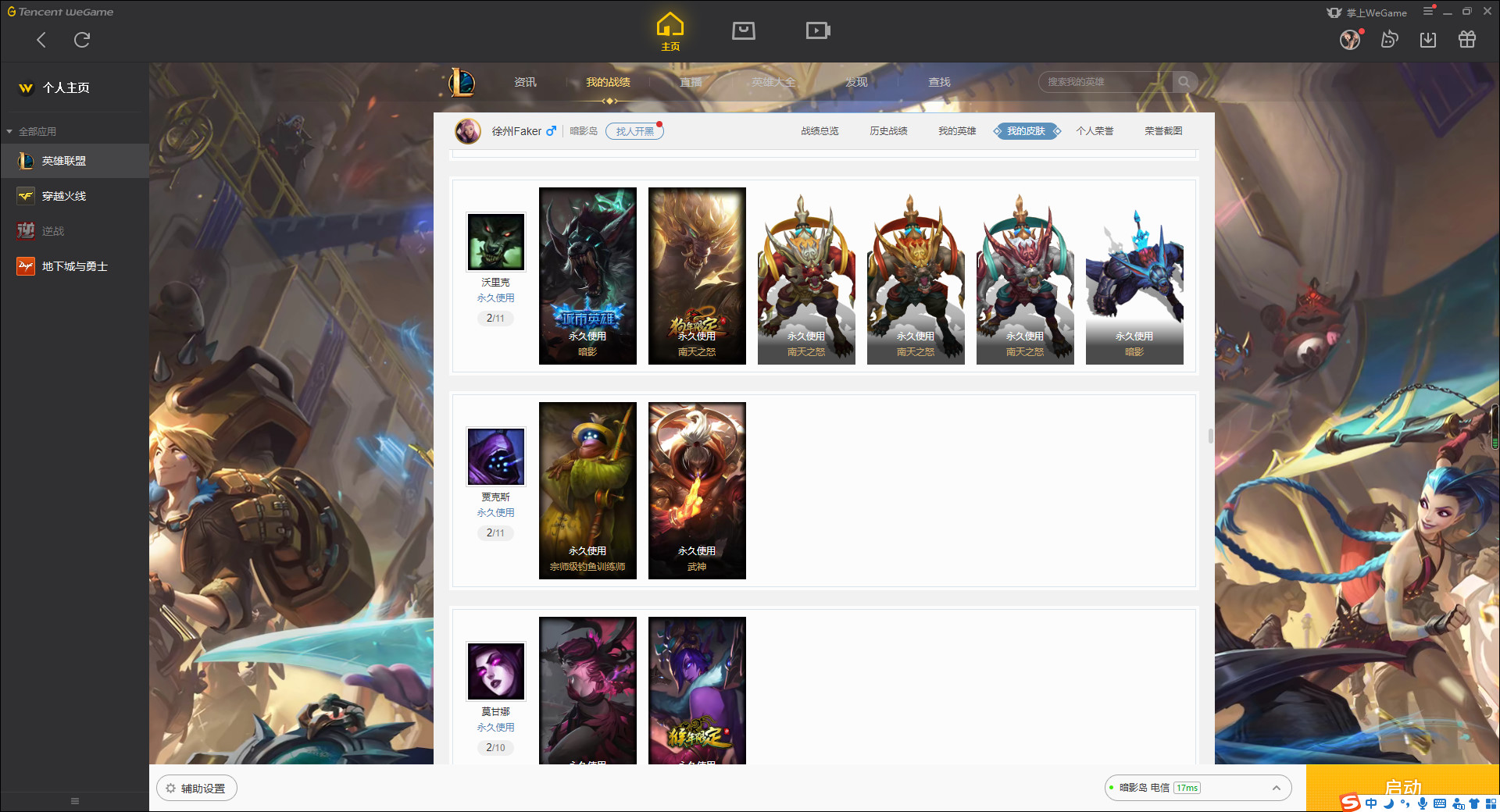The height and width of the screenshot is (812, 1500).
Task: Click the sidebar bottom collapse handle icon
Action: click(75, 801)
